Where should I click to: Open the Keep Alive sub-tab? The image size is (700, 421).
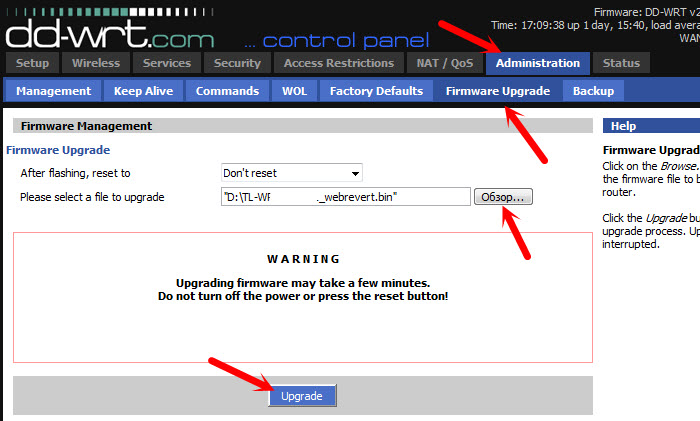pos(143,91)
